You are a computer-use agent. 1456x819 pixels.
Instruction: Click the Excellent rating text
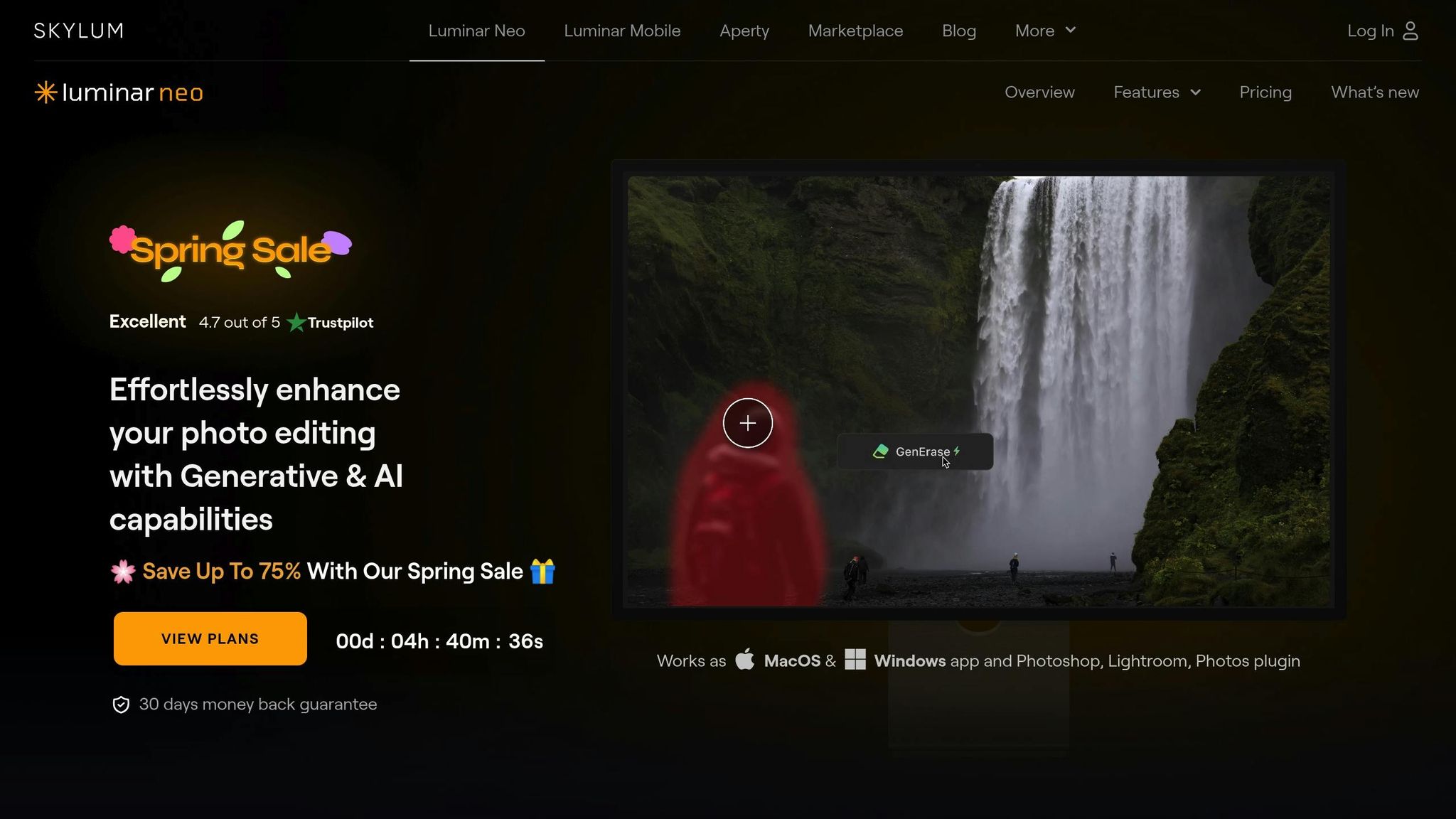pos(148,321)
